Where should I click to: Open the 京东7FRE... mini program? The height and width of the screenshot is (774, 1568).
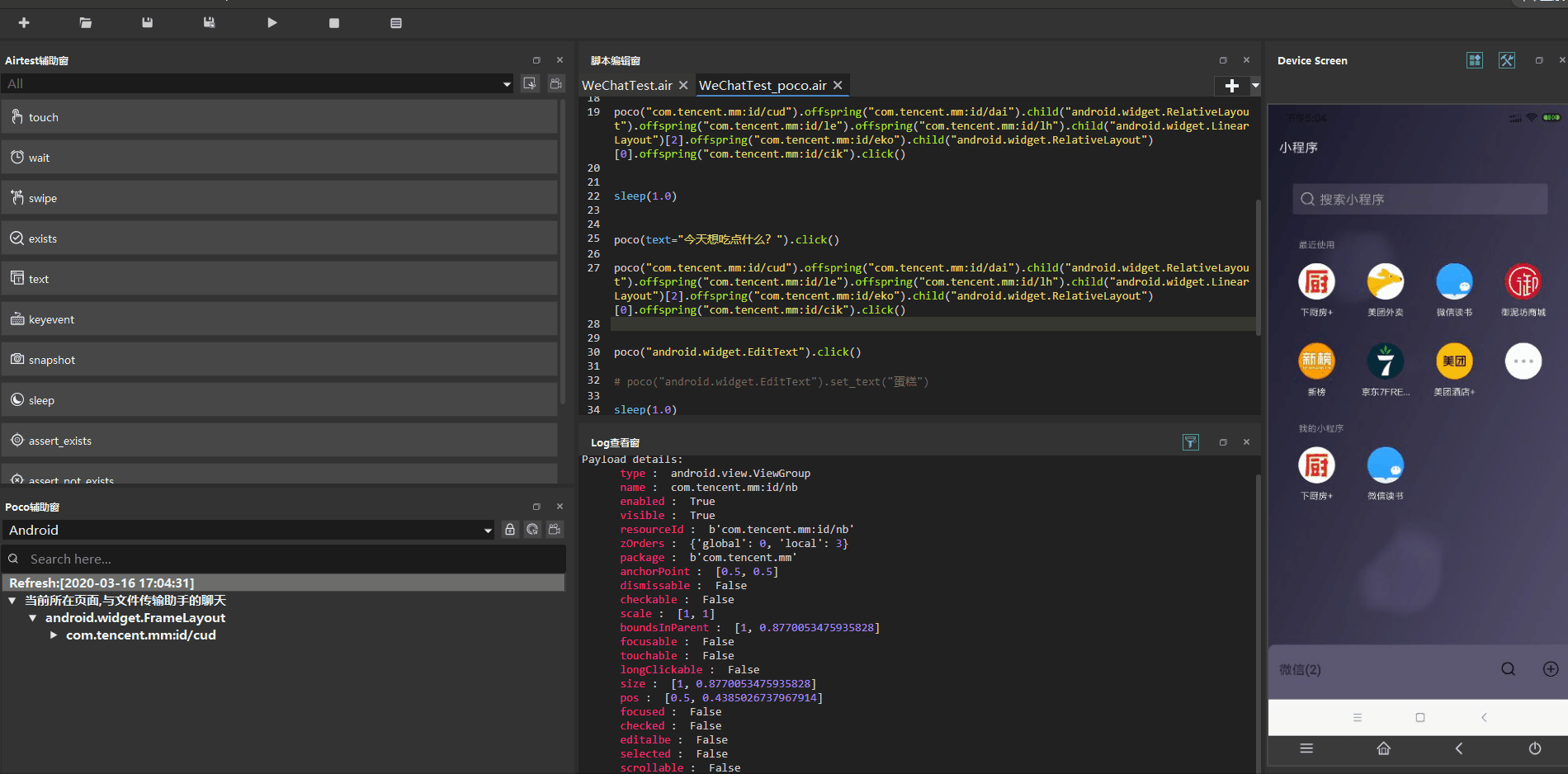point(1386,361)
